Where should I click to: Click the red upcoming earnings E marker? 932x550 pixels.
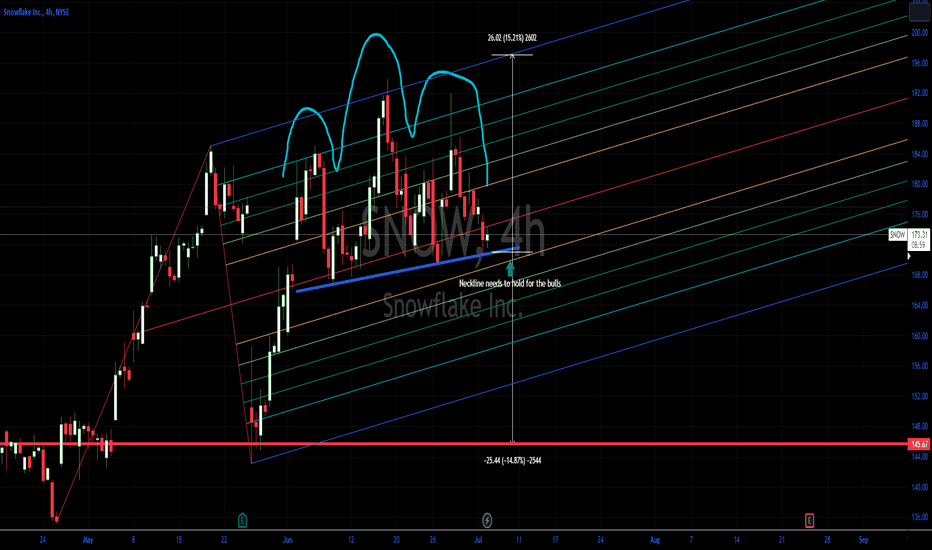[809, 521]
